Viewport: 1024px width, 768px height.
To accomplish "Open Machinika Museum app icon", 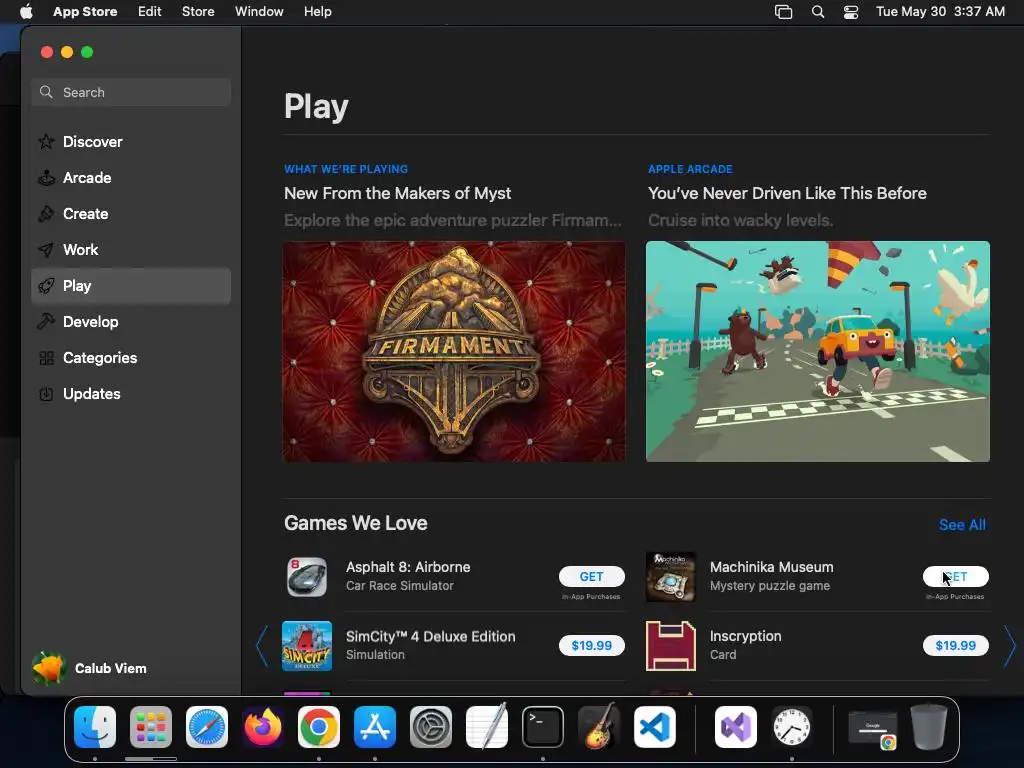I will click(671, 577).
